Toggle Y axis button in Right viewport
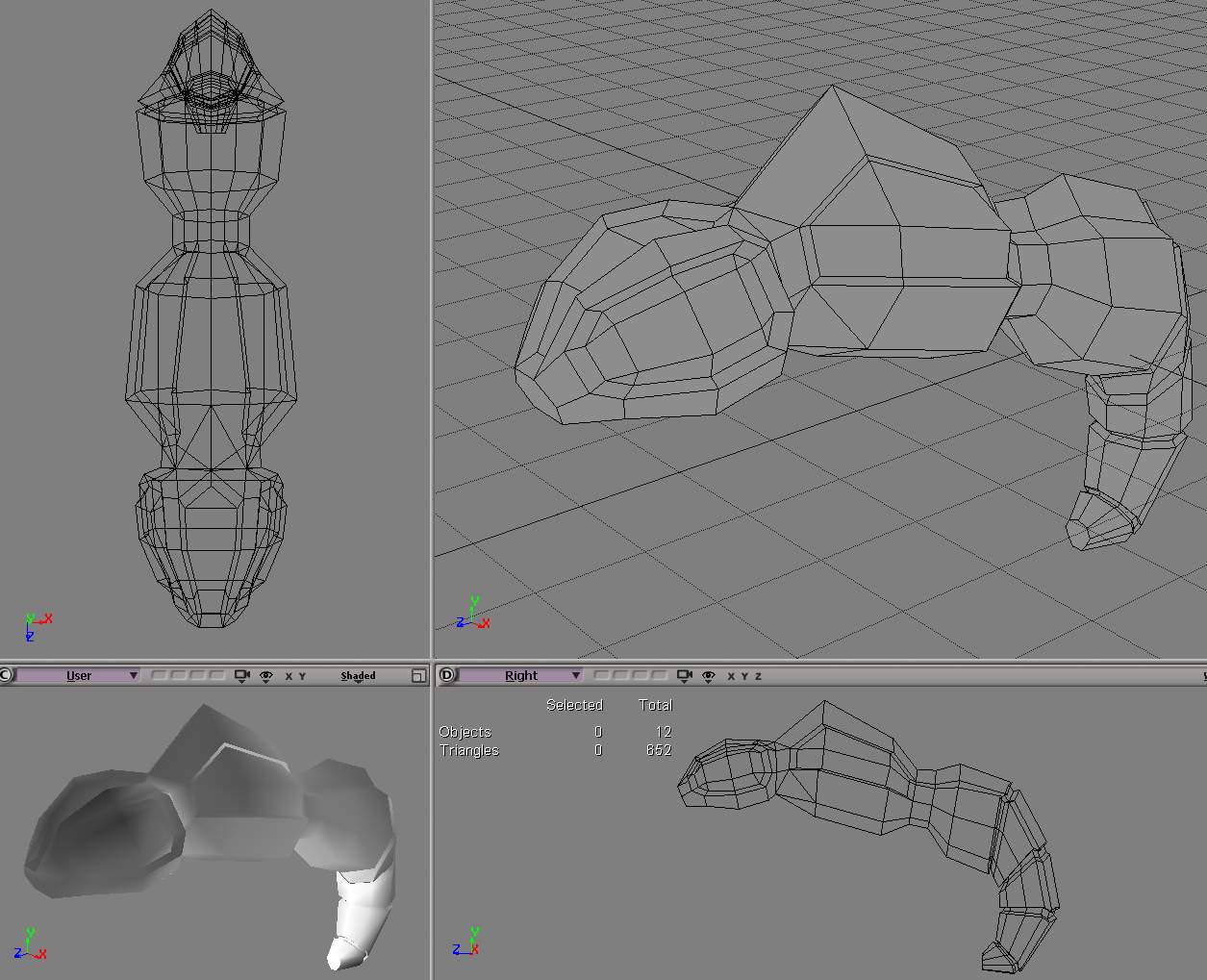Image resolution: width=1207 pixels, height=980 pixels. click(744, 676)
